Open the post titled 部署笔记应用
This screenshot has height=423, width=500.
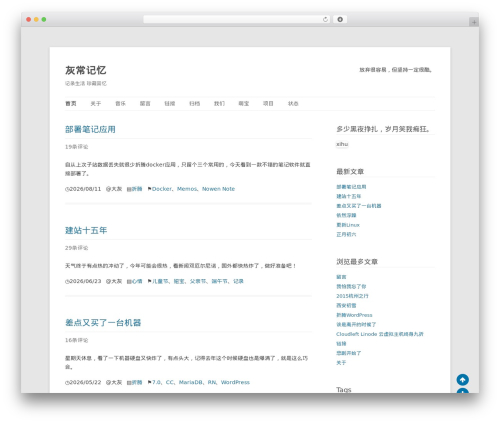90,129
